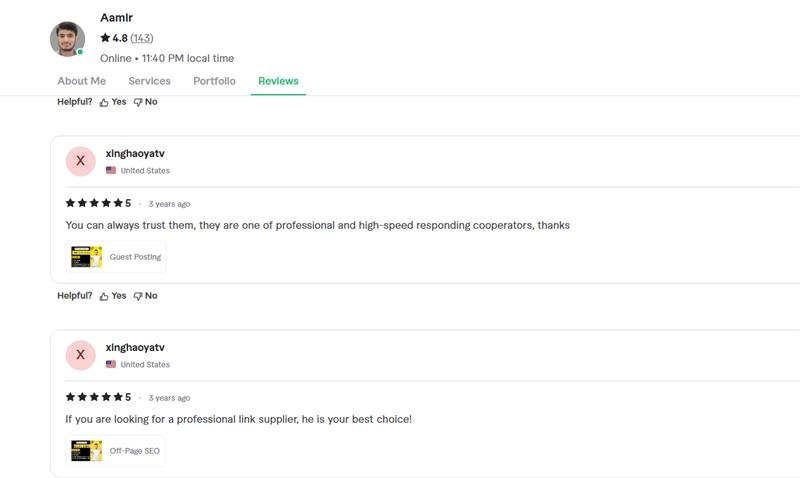Open the 143 reviews count link

[x=142, y=38]
